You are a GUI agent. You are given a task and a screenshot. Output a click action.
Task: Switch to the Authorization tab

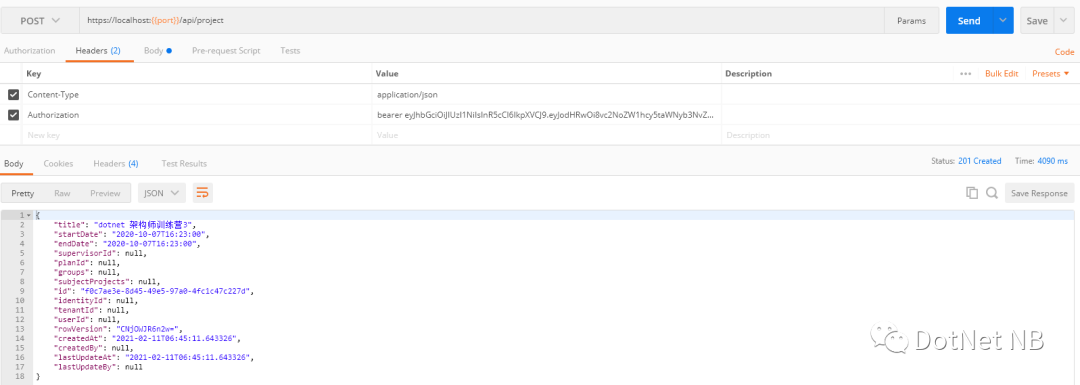[x=30, y=51]
